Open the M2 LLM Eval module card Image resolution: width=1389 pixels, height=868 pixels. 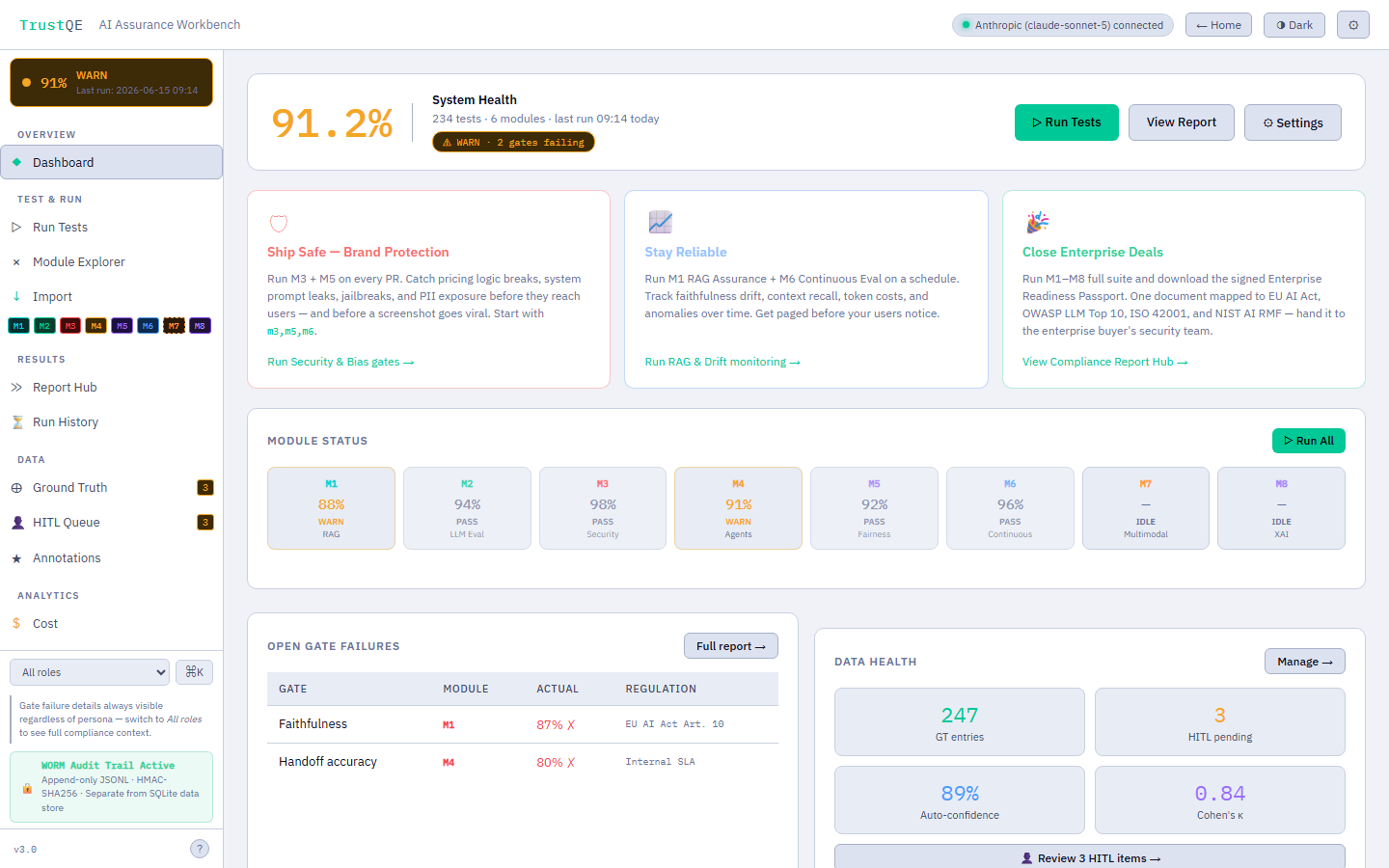point(467,508)
